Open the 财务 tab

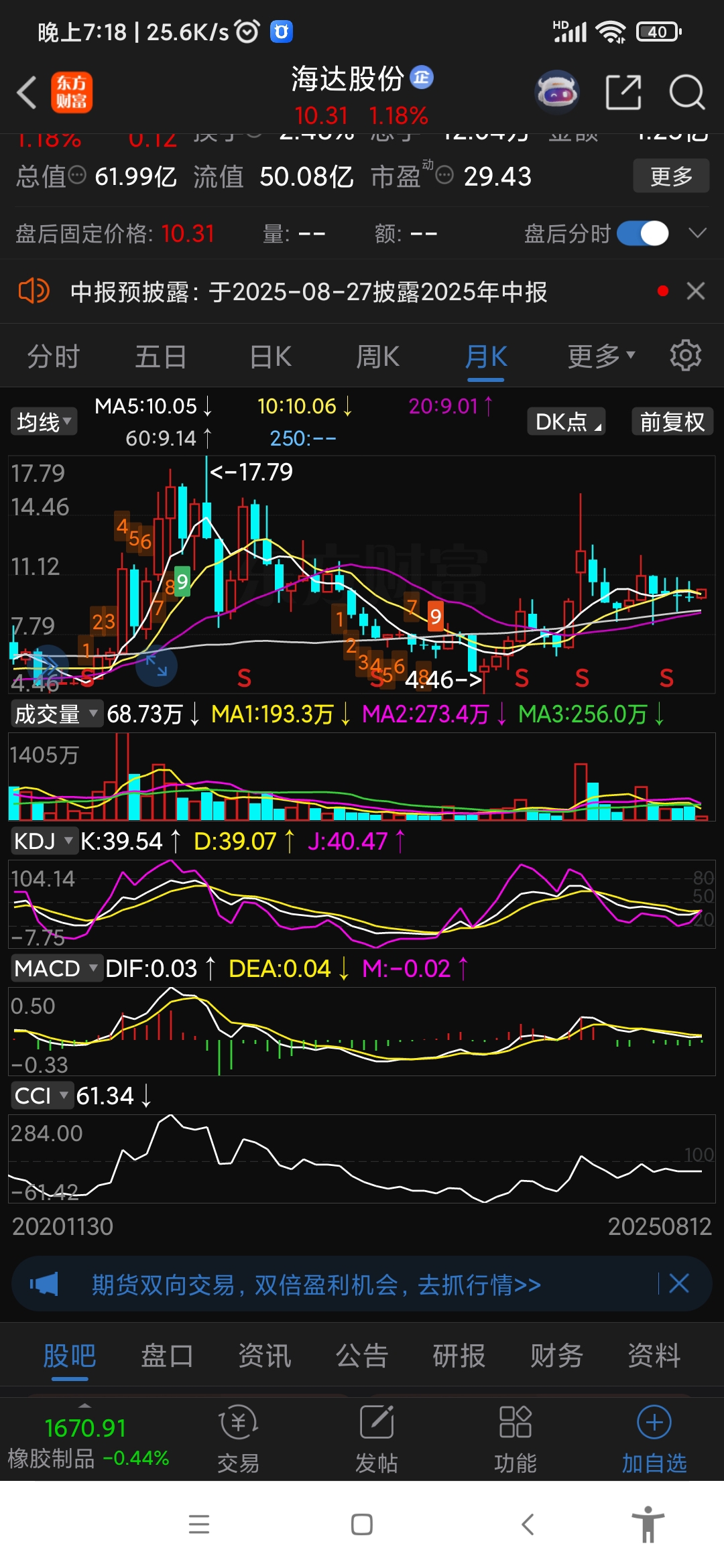click(x=556, y=1356)
